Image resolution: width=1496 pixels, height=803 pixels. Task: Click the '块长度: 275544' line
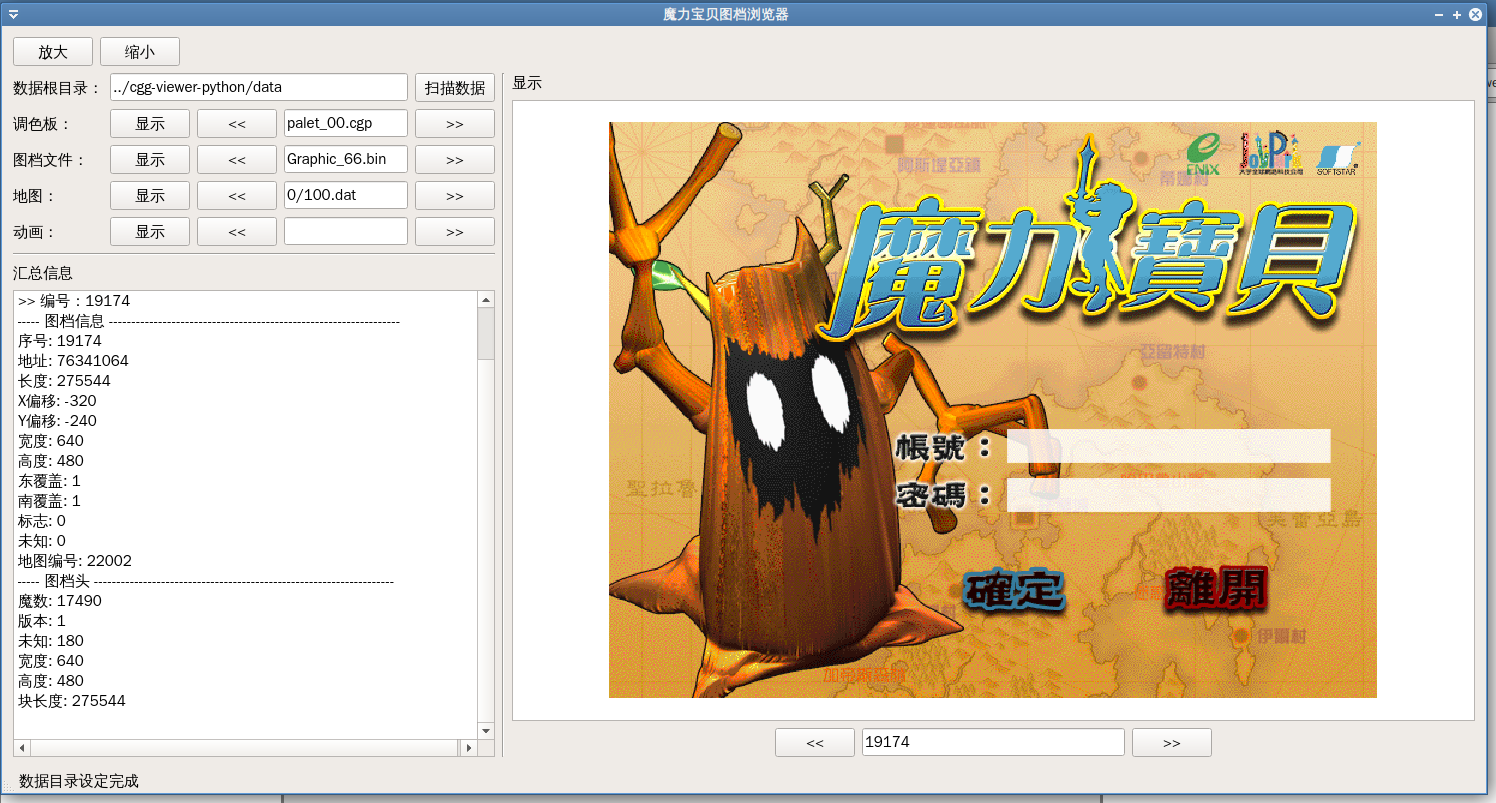click(x=72, y=701)
